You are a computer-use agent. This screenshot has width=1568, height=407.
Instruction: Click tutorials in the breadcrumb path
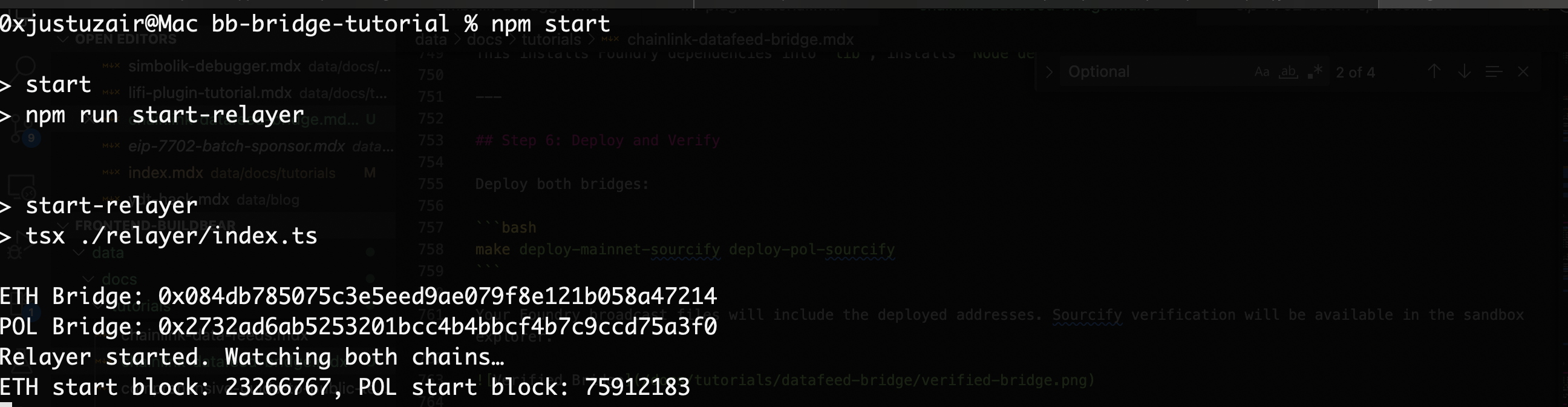[x=551, y=40]
